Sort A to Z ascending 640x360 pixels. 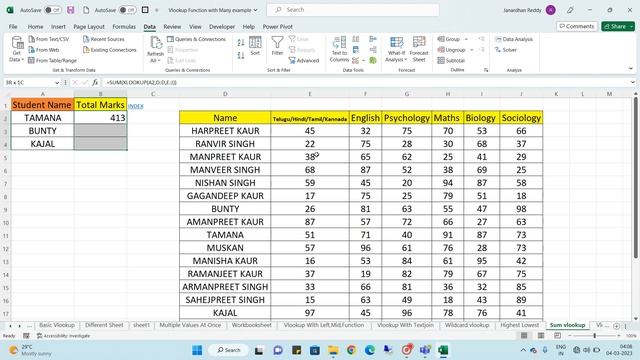241,42
